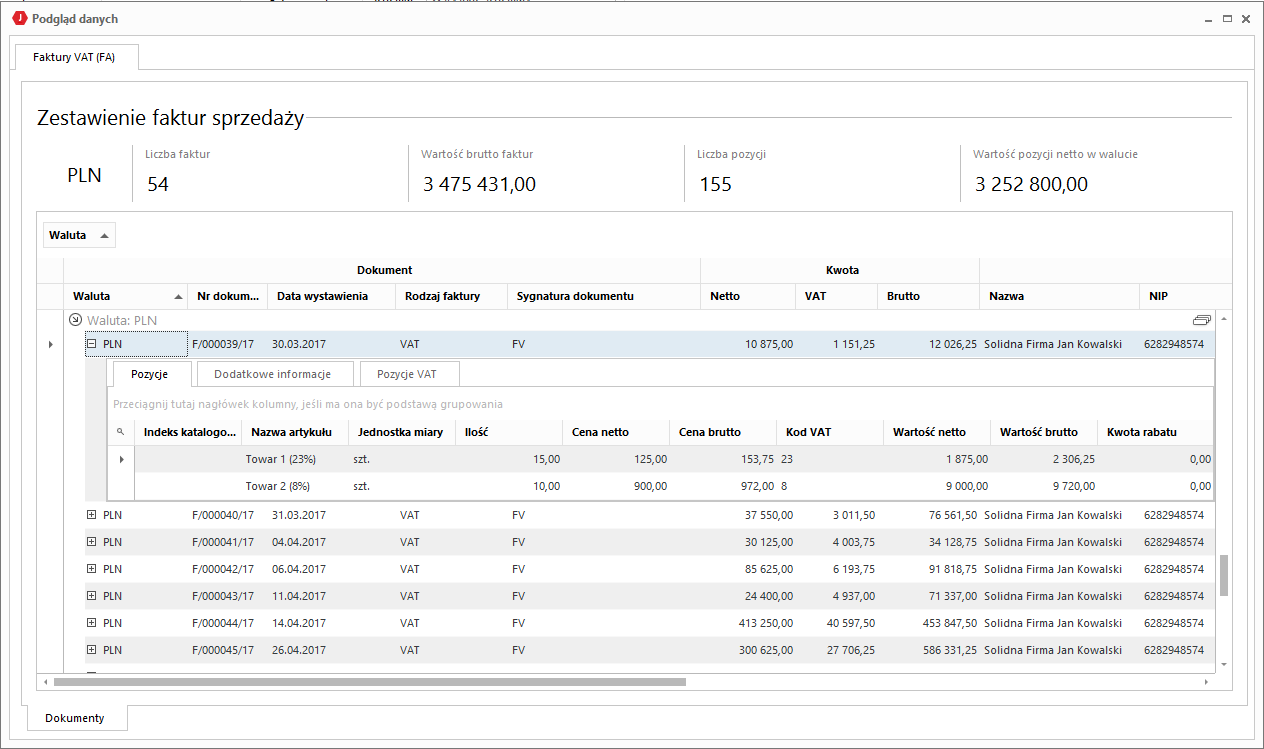
Task: Collapse invoice F/000039/17 detail row
Action: (x=91, y=343)
